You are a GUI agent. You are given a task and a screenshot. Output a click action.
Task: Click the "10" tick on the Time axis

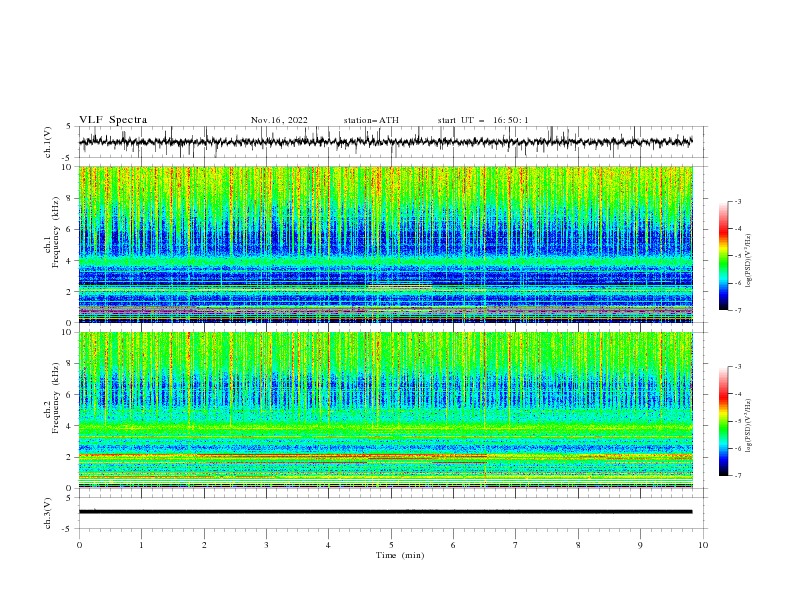coord(703,545)
